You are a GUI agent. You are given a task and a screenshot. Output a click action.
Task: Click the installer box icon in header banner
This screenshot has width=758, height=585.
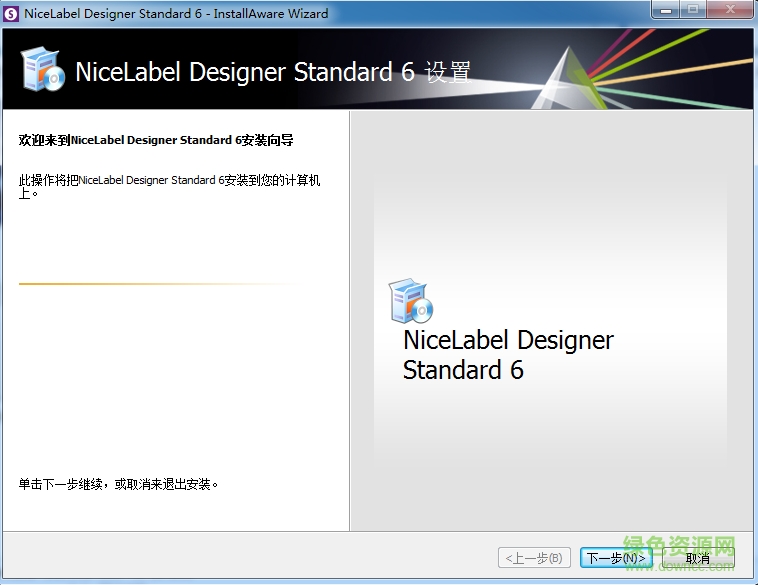[42, 69]
